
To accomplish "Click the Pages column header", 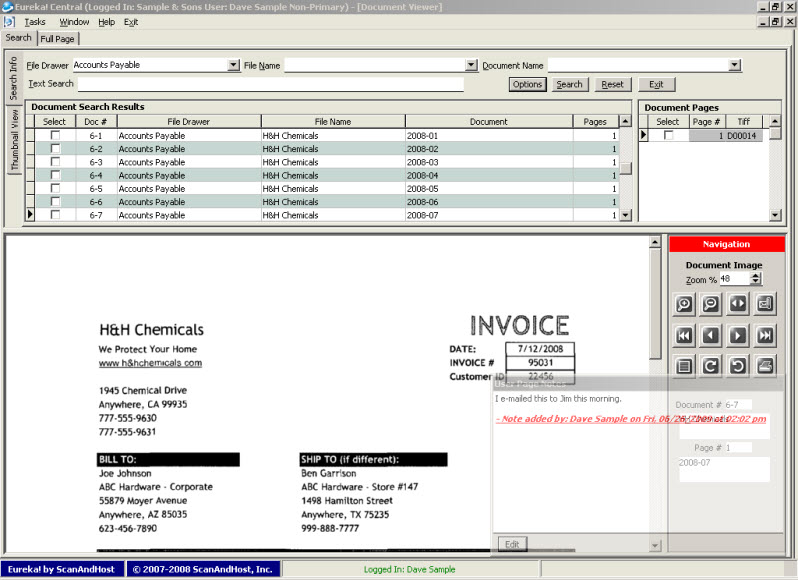I will [x=595, y=122].
